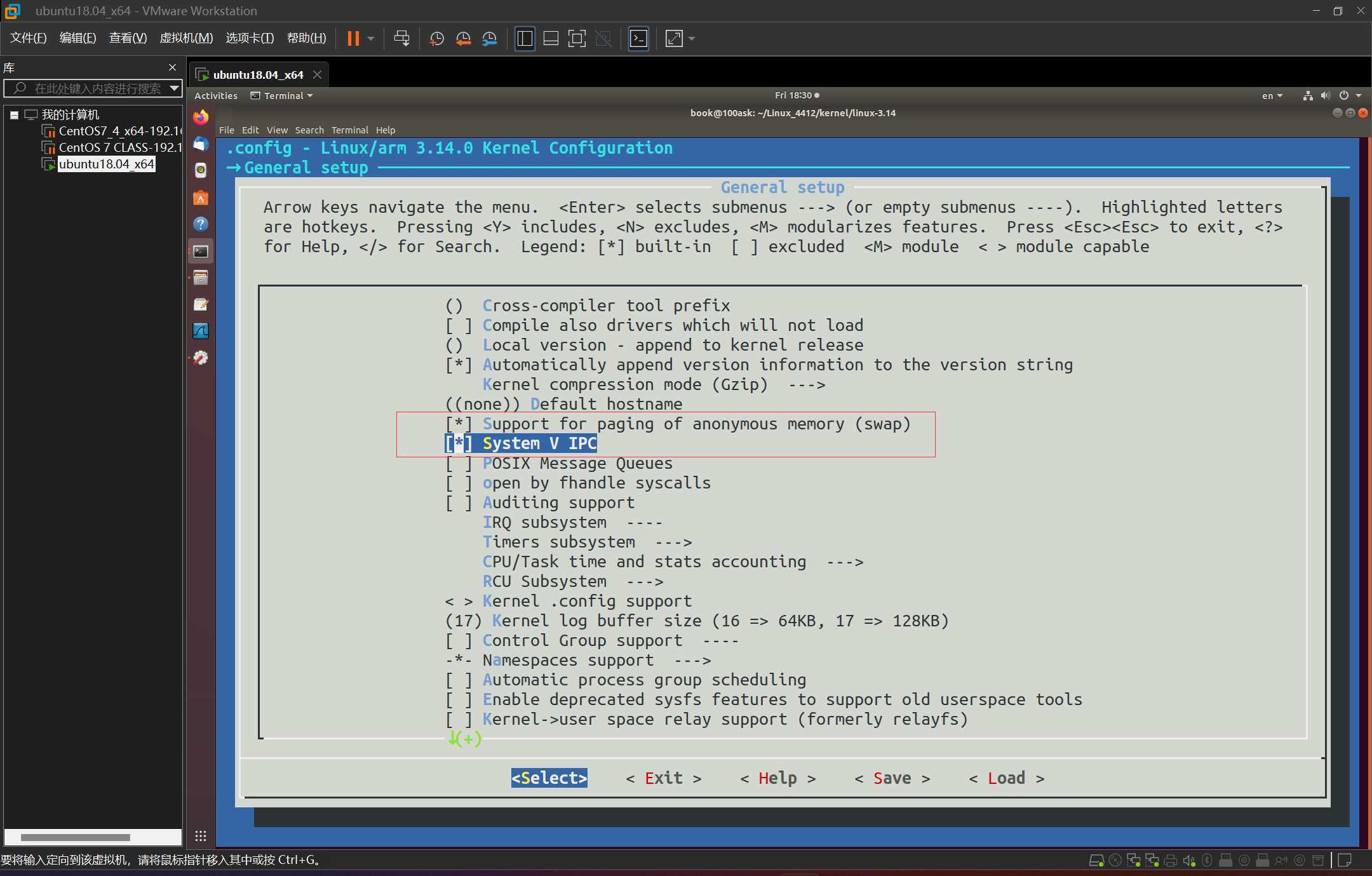Toggle Control Group support checkbox
Viewport: 1372px width, 876px height.
(x=459, y=641)
